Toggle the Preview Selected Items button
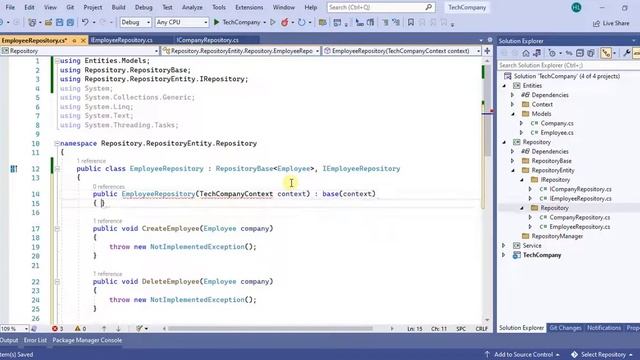 pyautogui.click(x=636, y=53)
